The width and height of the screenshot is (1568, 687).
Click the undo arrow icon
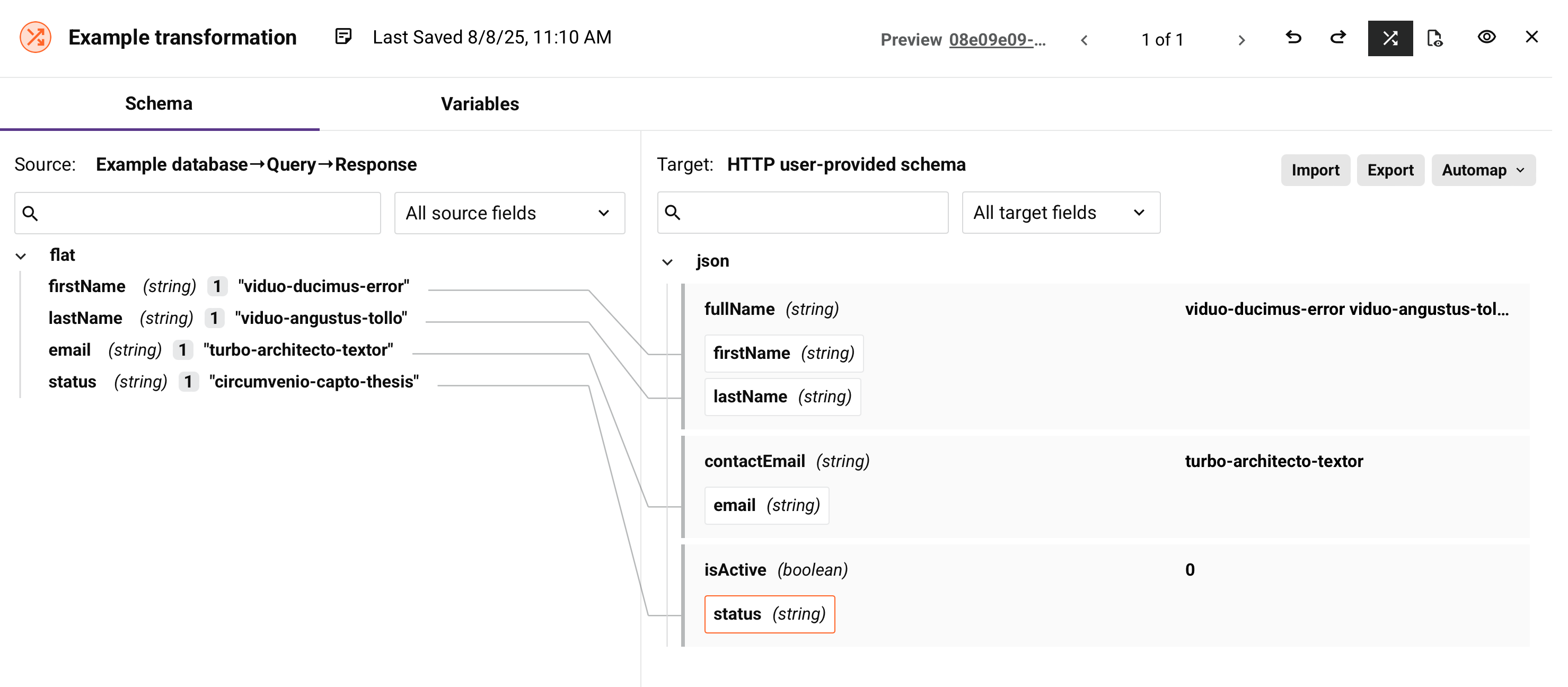pyautogui.click(x=1293, y=38)
